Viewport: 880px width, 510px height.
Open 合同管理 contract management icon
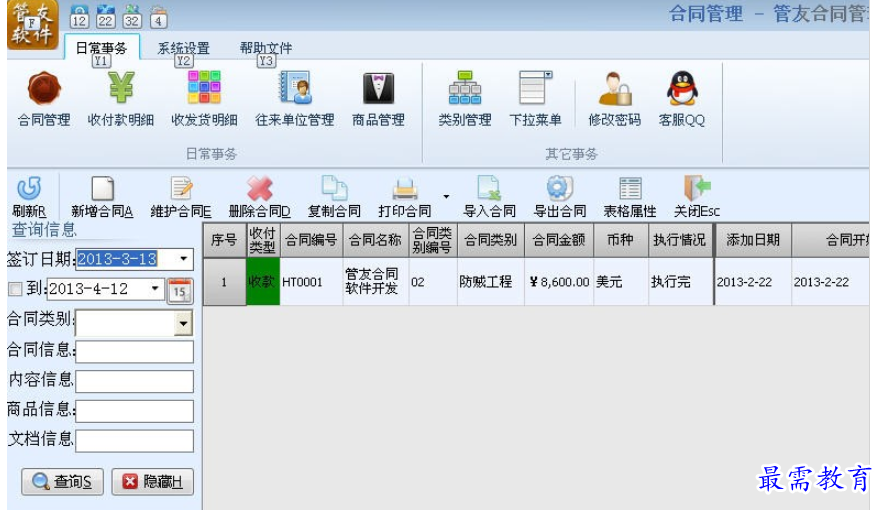coord(44,88)
